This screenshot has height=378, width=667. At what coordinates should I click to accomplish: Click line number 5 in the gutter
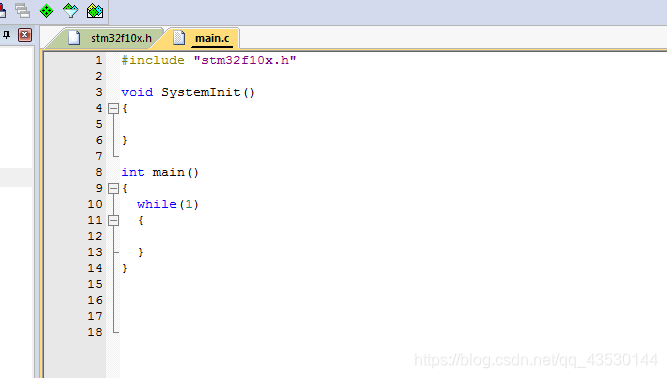click(99, 124)
